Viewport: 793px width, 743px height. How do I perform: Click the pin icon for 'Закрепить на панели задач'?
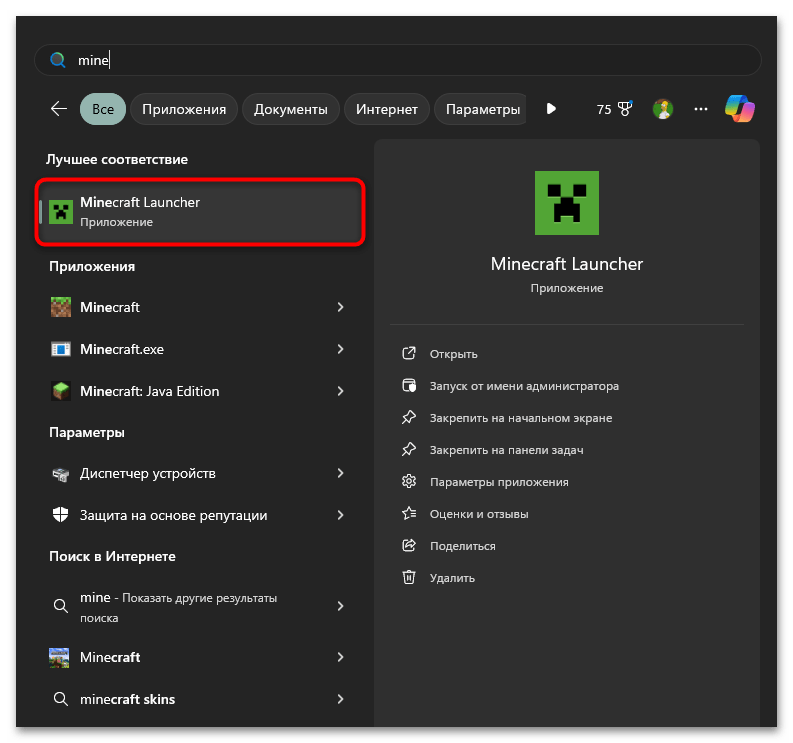click(x=409, y=449)
